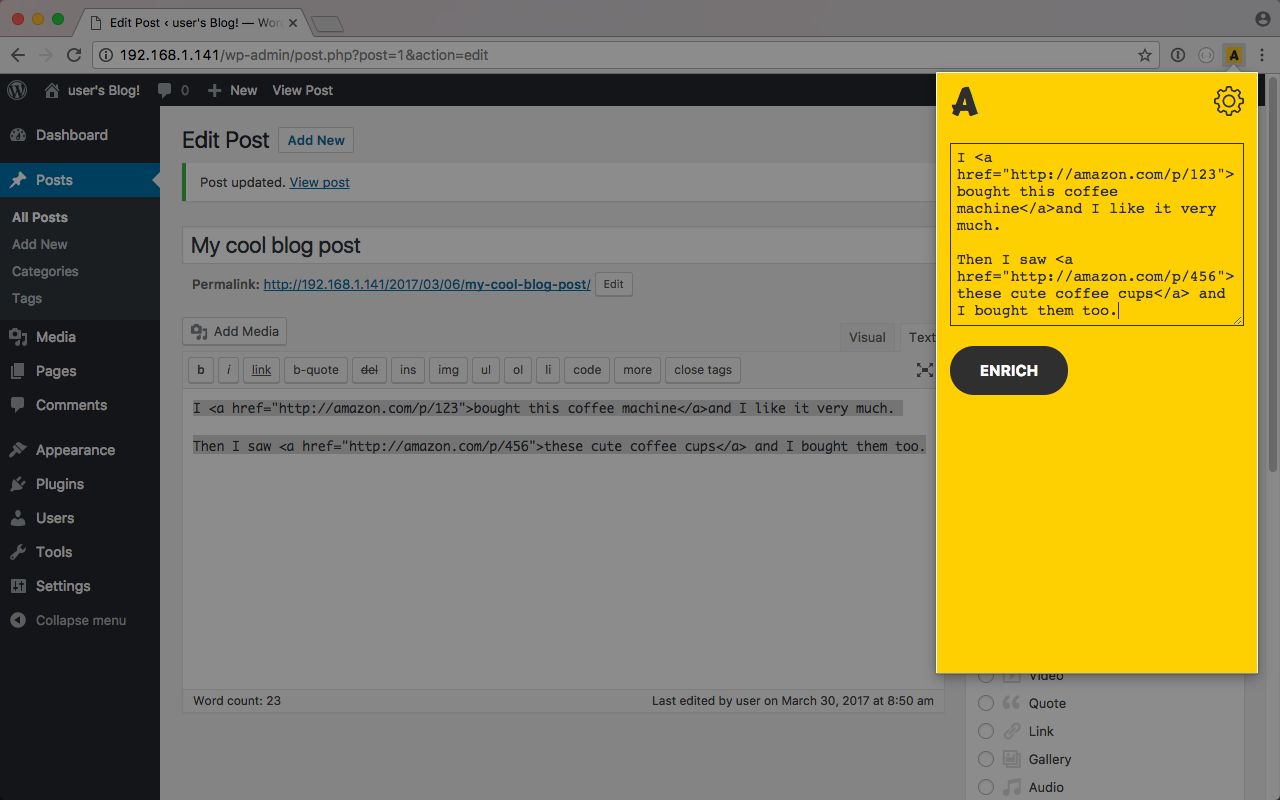This screenshot has width=1280, height=800.
Task: Open the Plugins menu in sidebar
Action: [60, 484]
